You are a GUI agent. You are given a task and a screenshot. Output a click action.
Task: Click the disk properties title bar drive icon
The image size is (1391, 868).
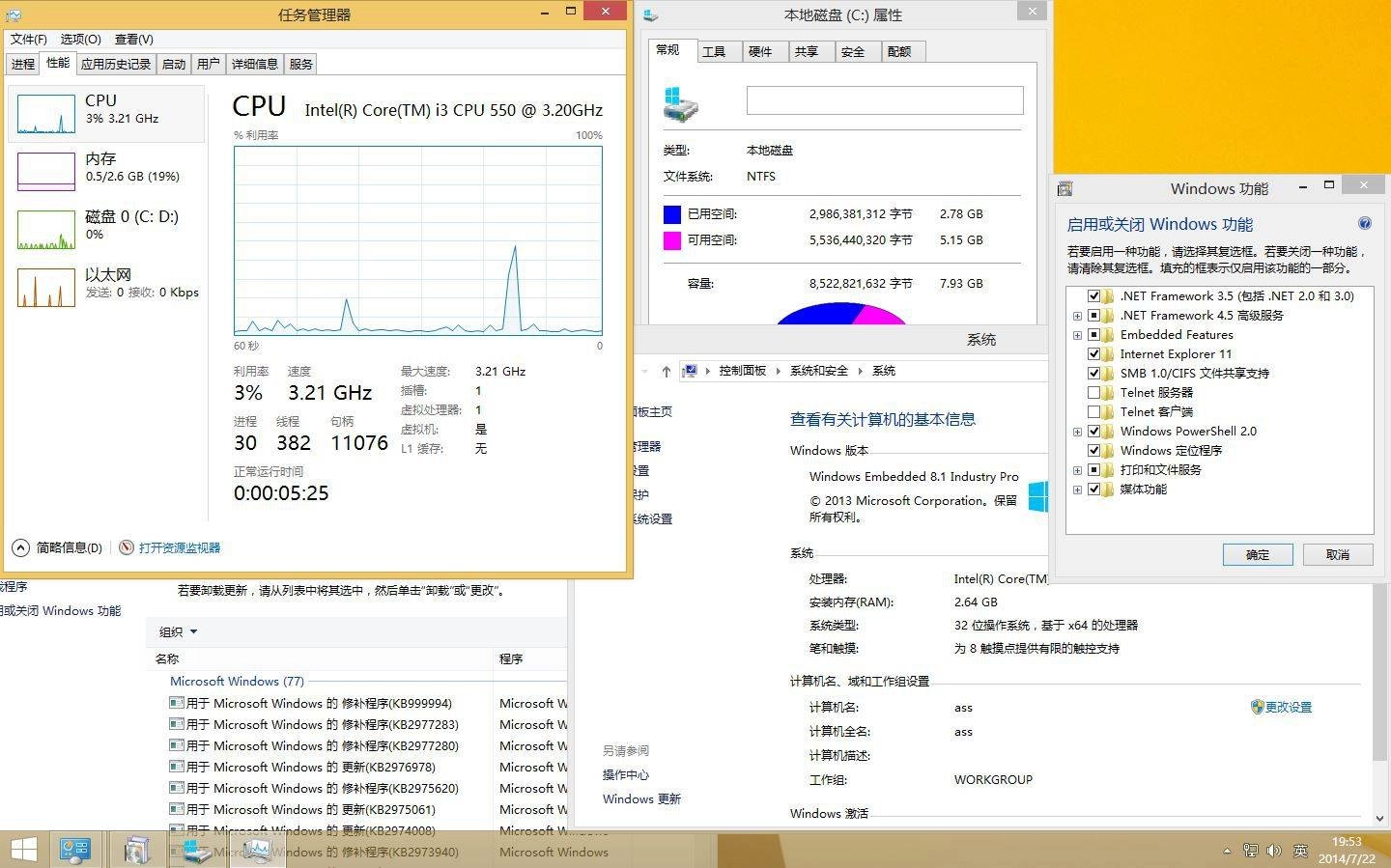[651, 14]
